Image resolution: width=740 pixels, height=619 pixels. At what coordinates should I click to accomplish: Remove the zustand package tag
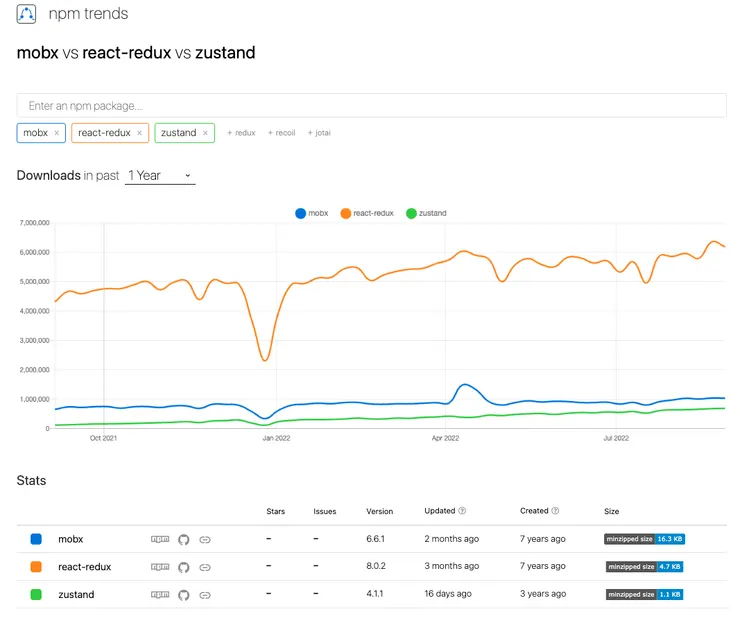point(205,133)
